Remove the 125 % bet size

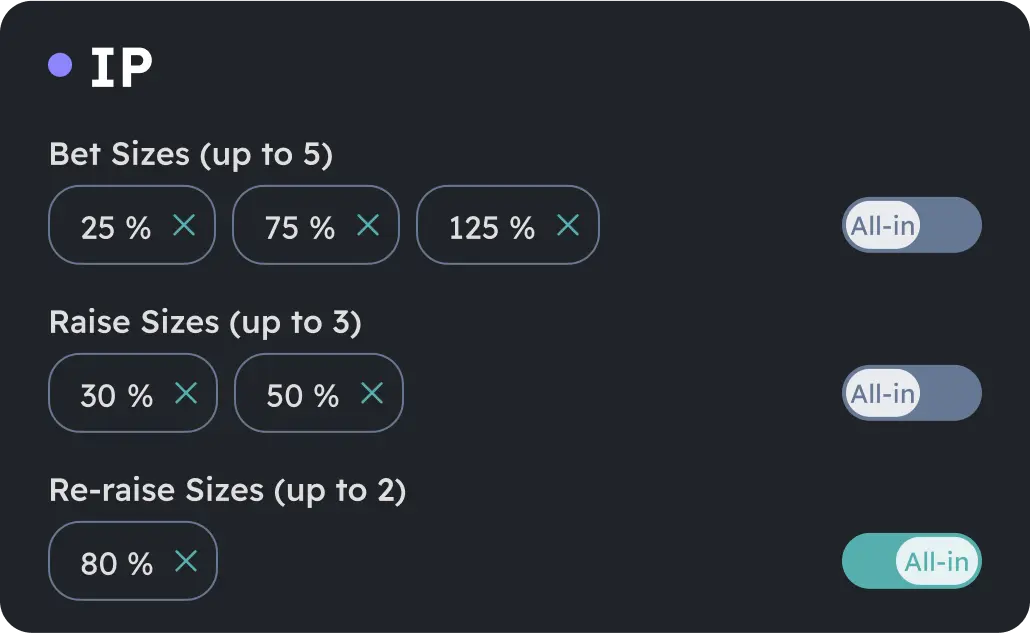click(x=567, y=227)
